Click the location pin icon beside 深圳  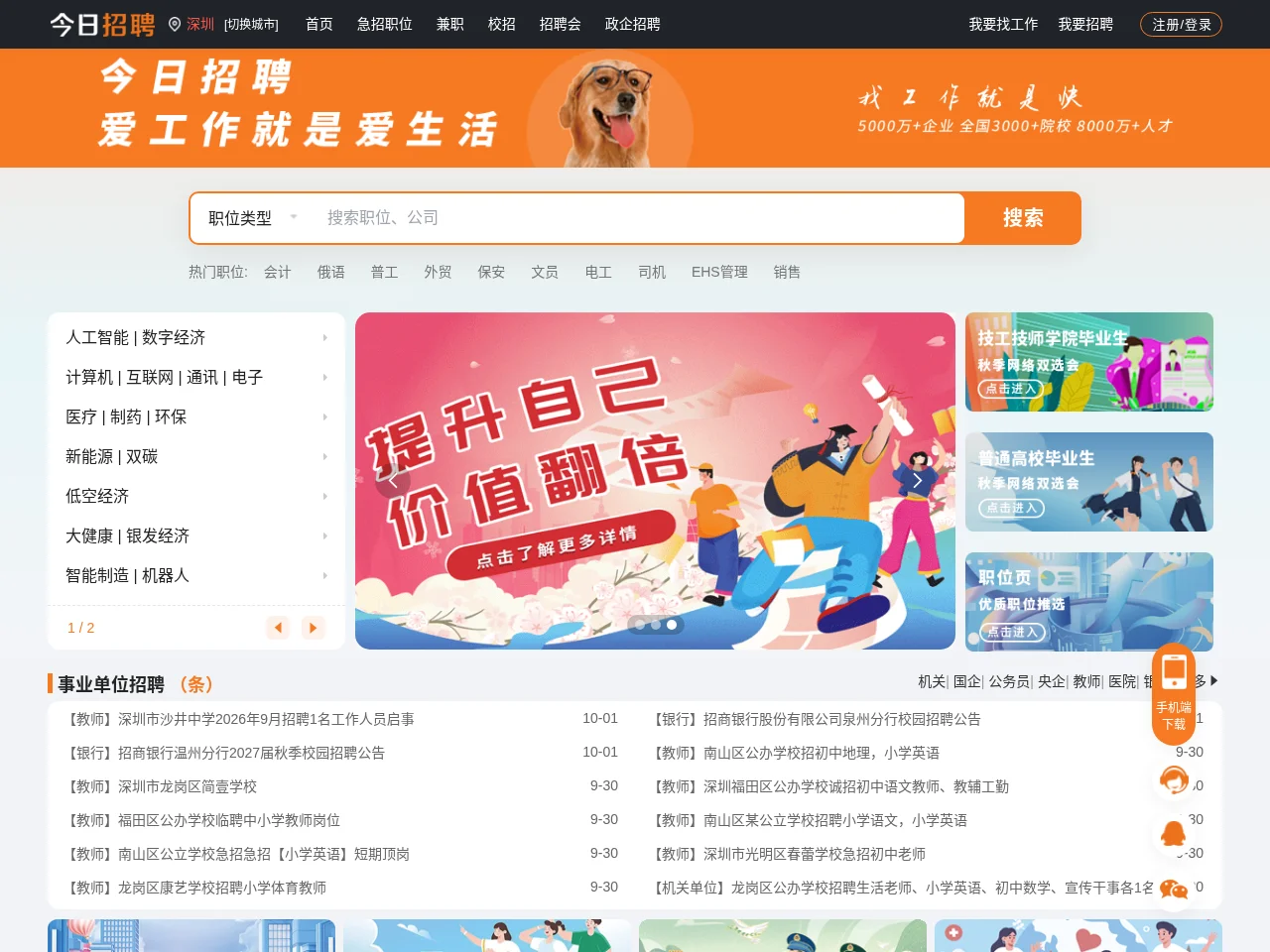(x=175, y=24)
